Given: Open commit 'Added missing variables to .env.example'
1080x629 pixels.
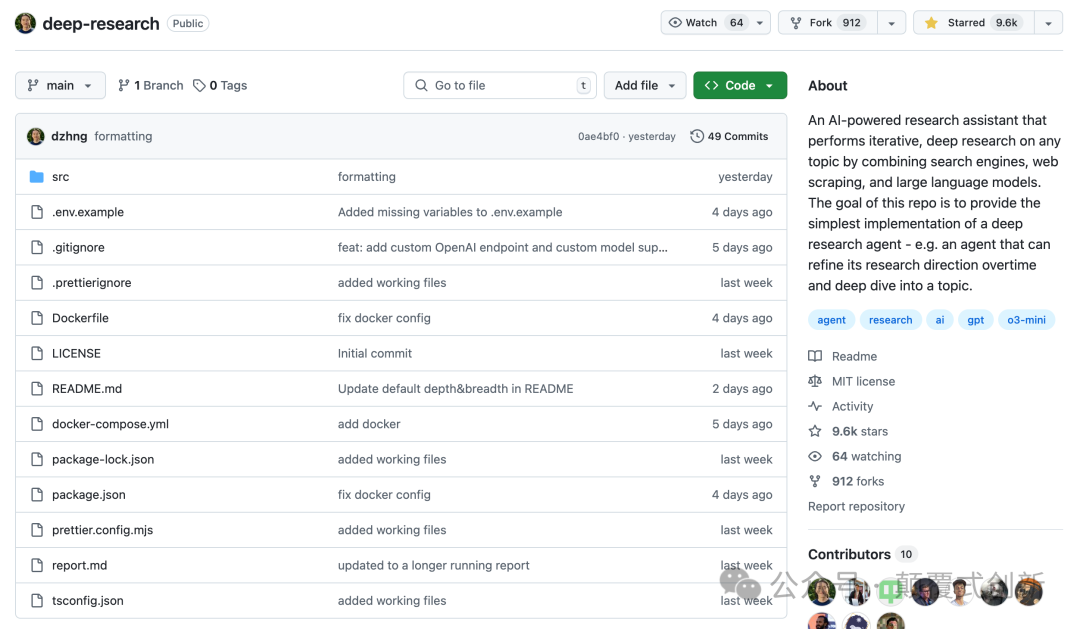Looking at the screenshot, I should tap(450, 212).
